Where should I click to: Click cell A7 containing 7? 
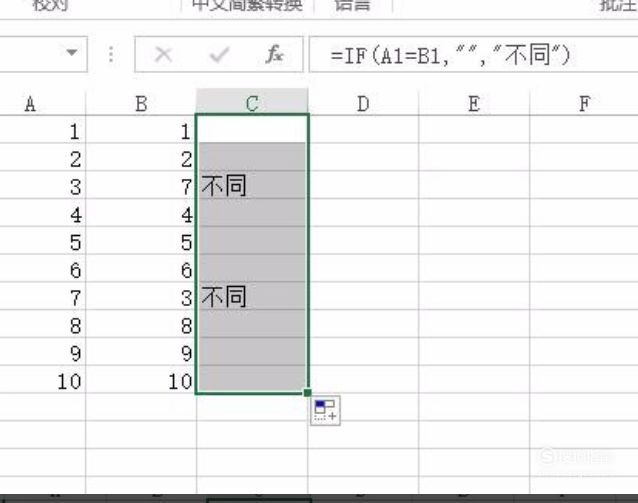42,296
